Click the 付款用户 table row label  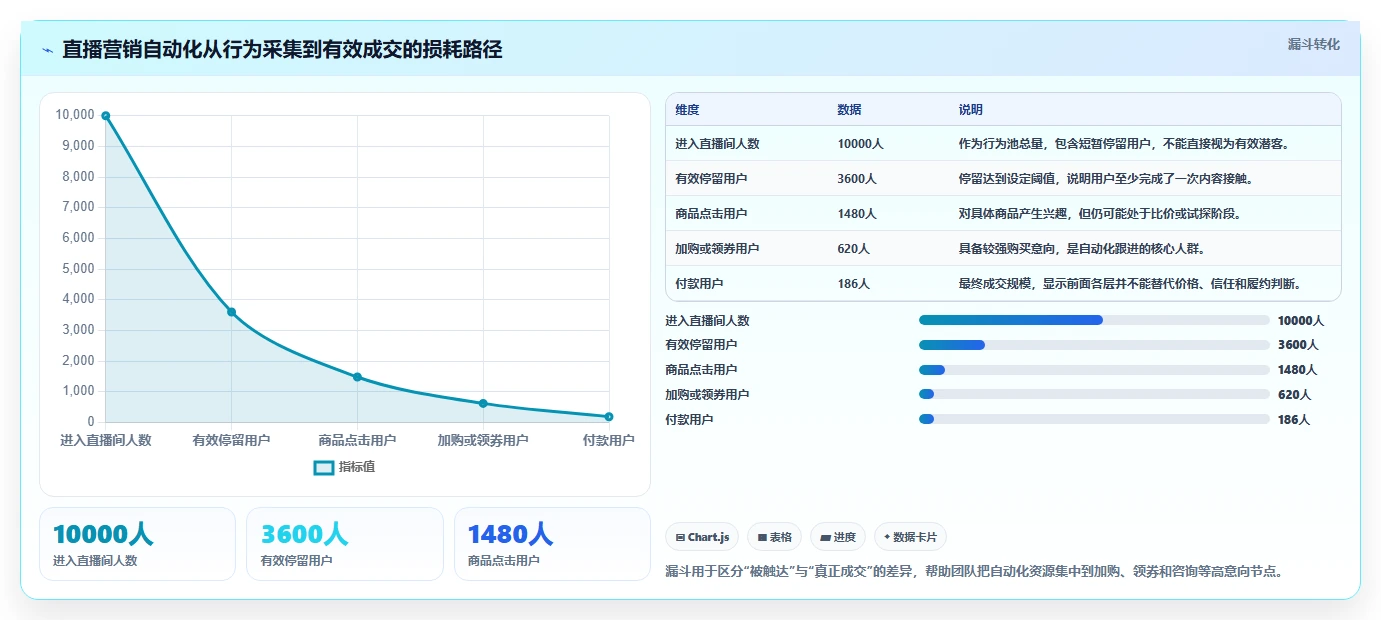699,284
